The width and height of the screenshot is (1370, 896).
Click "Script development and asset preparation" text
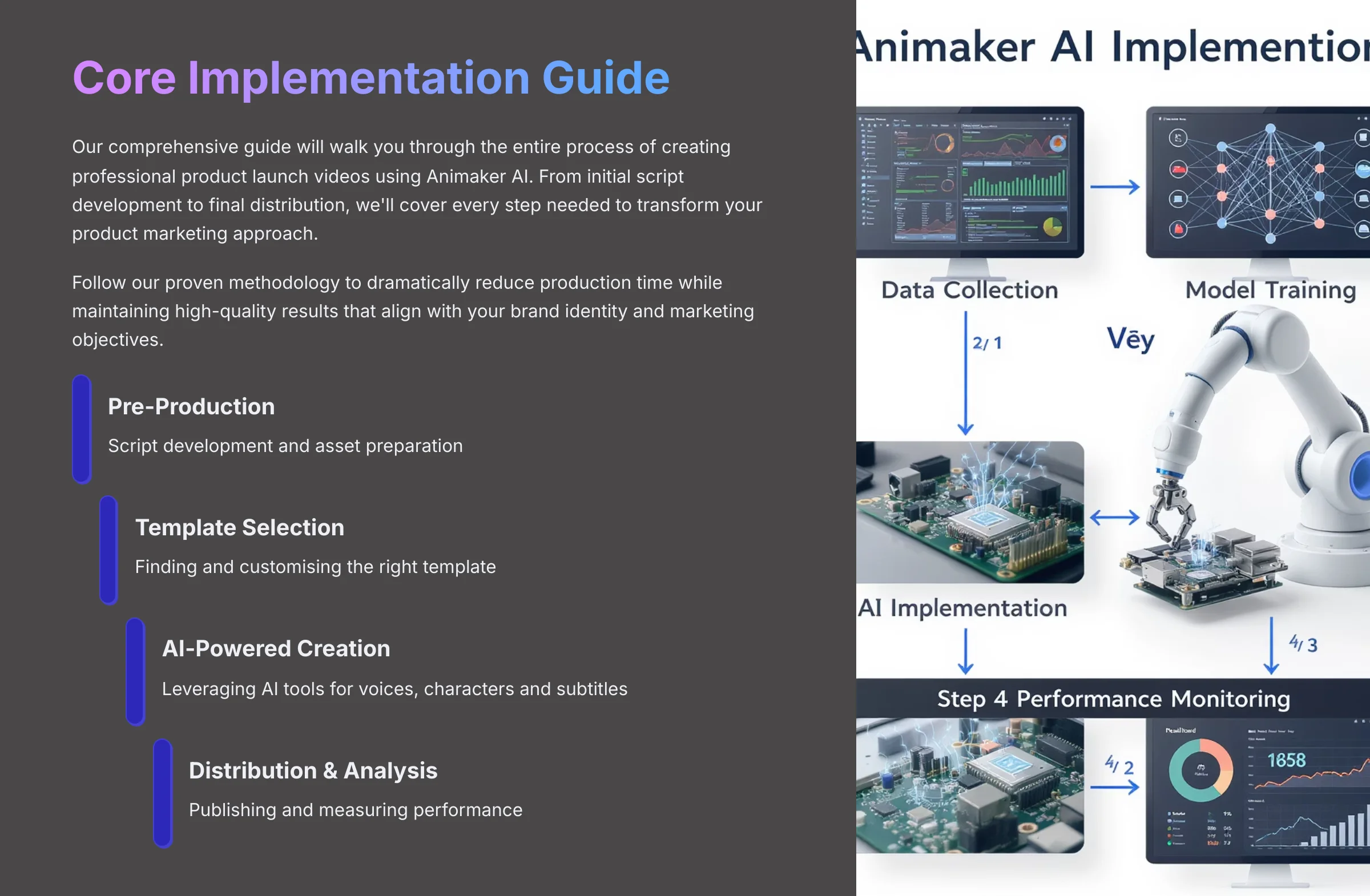[x=285, y=446]
